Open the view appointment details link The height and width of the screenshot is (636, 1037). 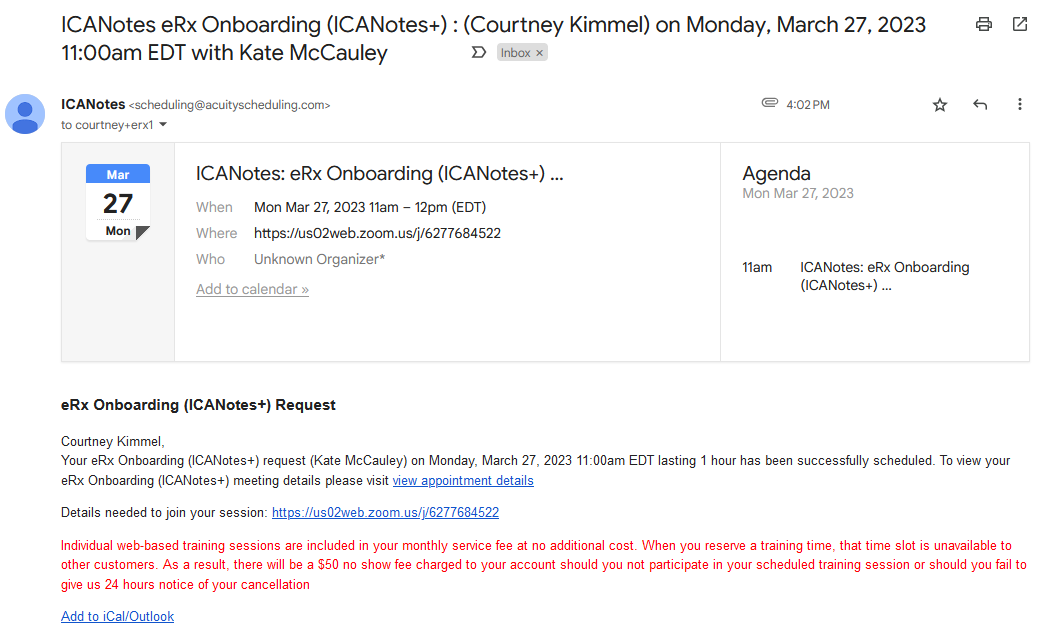tap(463, 481)
